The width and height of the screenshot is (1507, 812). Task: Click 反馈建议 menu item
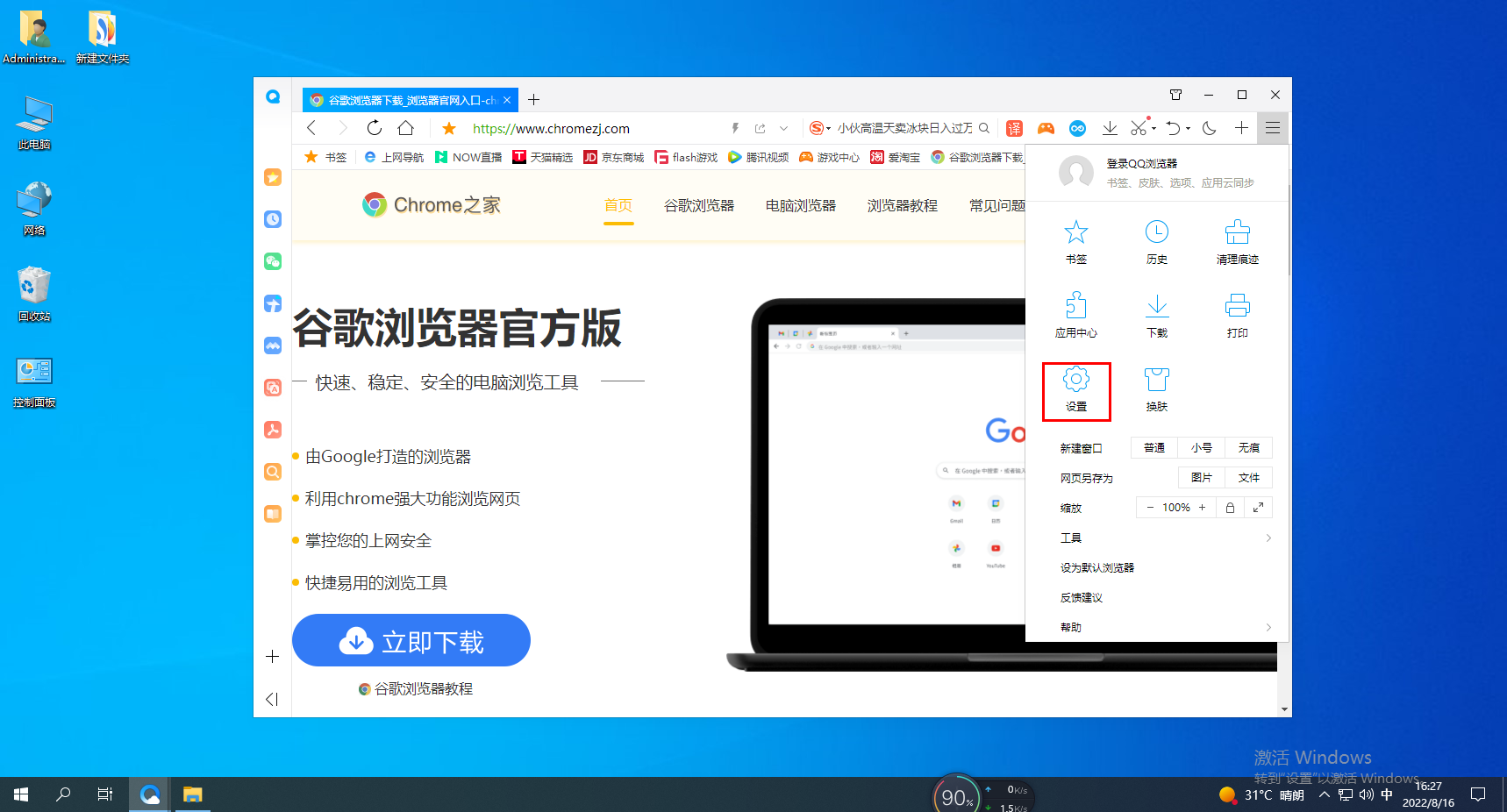(1082, 597)
